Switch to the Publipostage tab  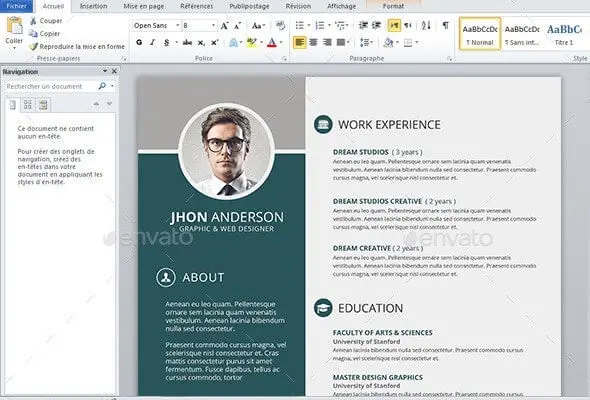click(x=249, y=6)
